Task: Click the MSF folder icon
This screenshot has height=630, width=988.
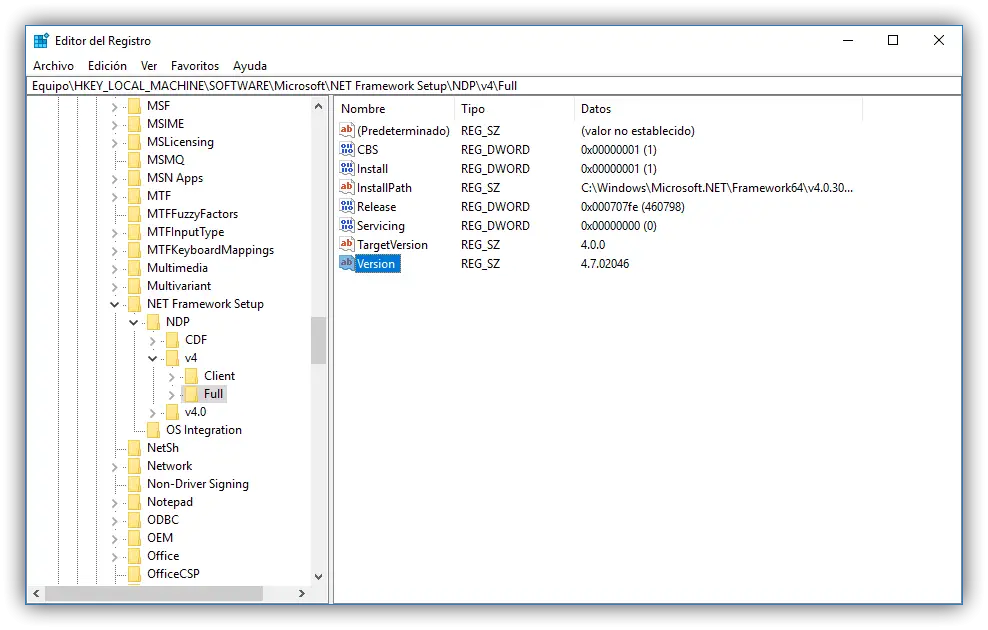Action: pos(134,106)
